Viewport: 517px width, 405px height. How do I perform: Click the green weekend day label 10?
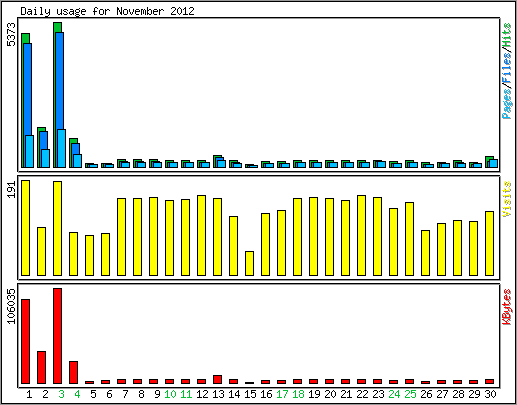pyautogui.click(x=170, y=394)
